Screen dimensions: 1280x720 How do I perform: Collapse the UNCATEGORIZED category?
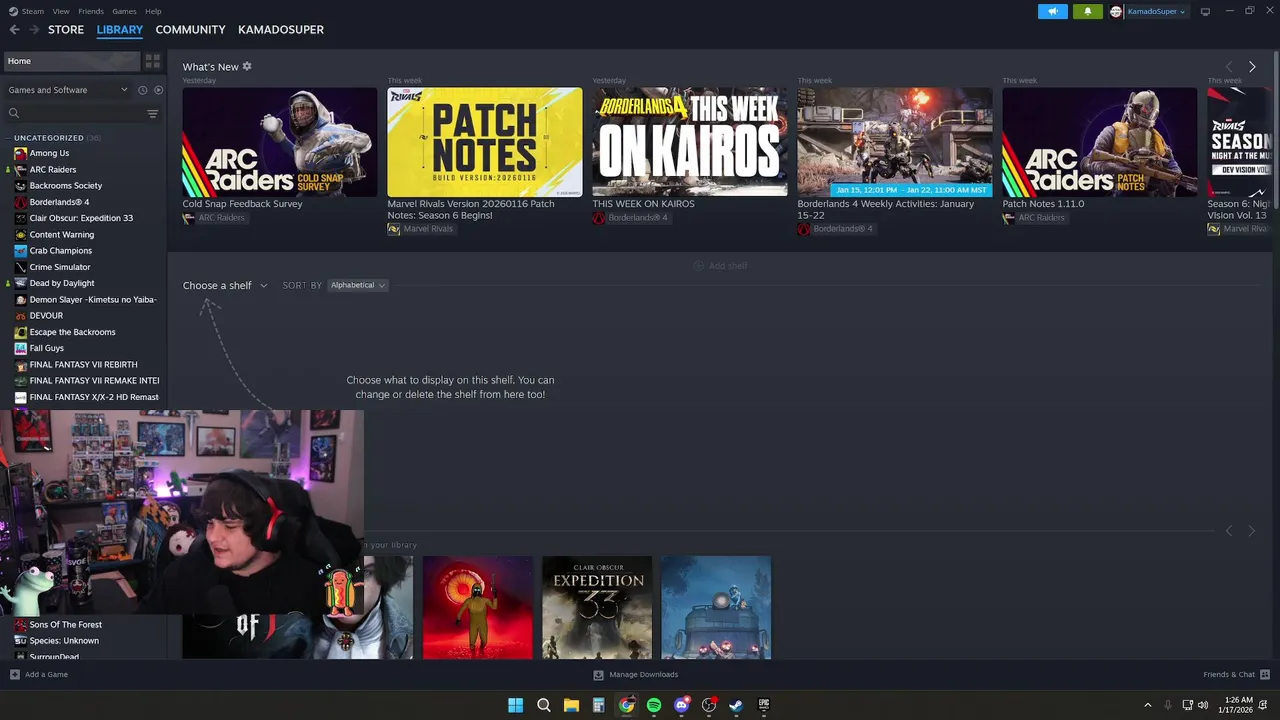coord(49,138)
